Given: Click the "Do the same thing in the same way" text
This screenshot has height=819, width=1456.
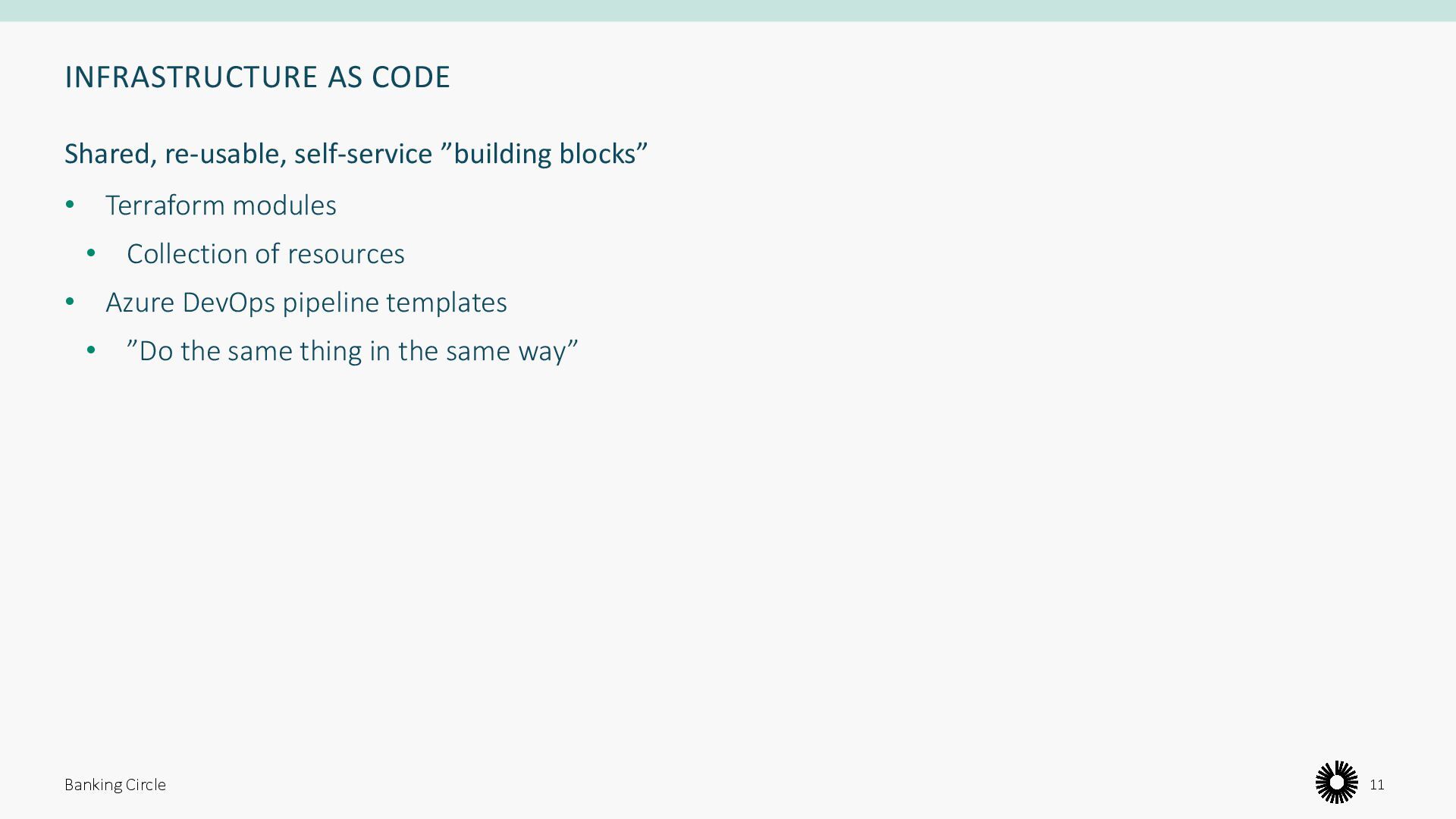Looking at the screenshot, I should tap(352, 350).
